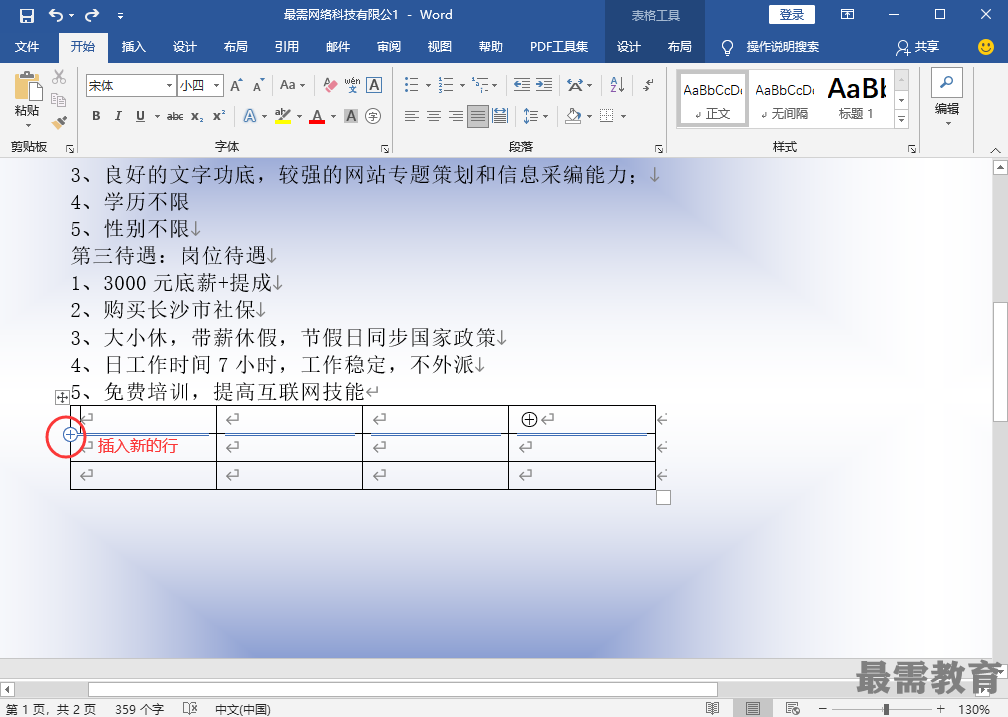1008x717 pixels.
Task: Apply the 标题 1 heading style
Action: (x=857, y=98)
